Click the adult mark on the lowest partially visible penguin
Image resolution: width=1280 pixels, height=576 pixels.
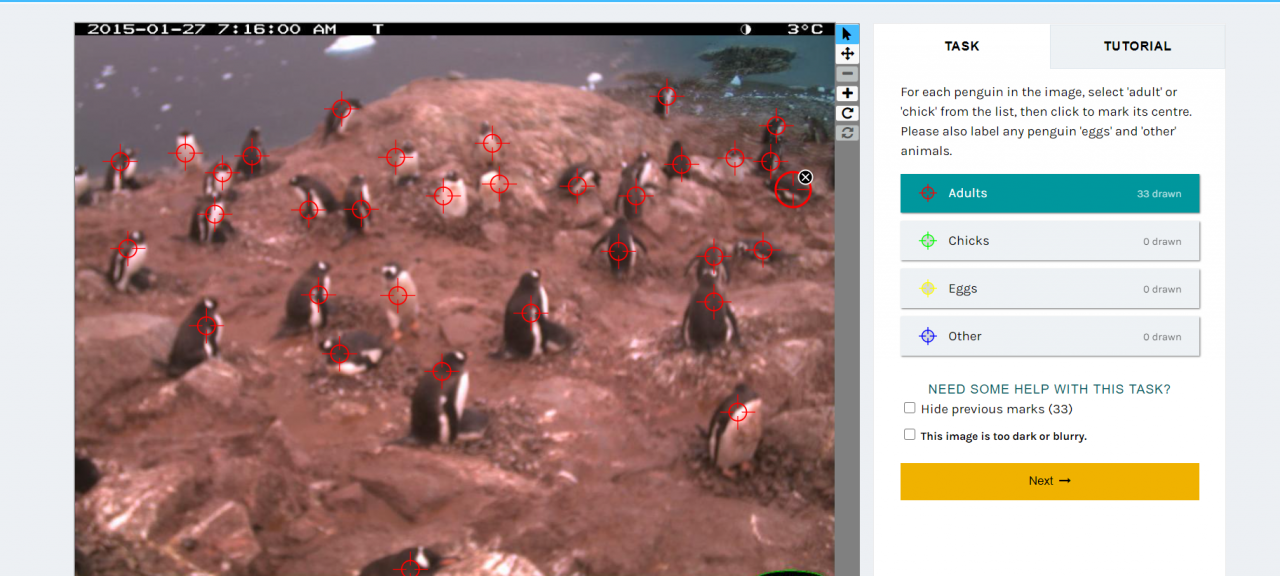(410, 567)
